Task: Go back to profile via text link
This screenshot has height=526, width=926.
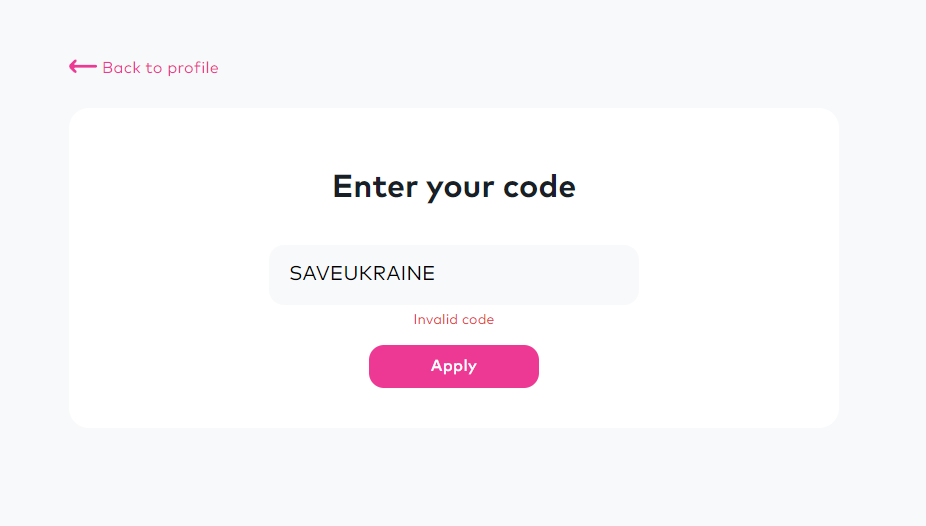Action: [x=160, y=68]
